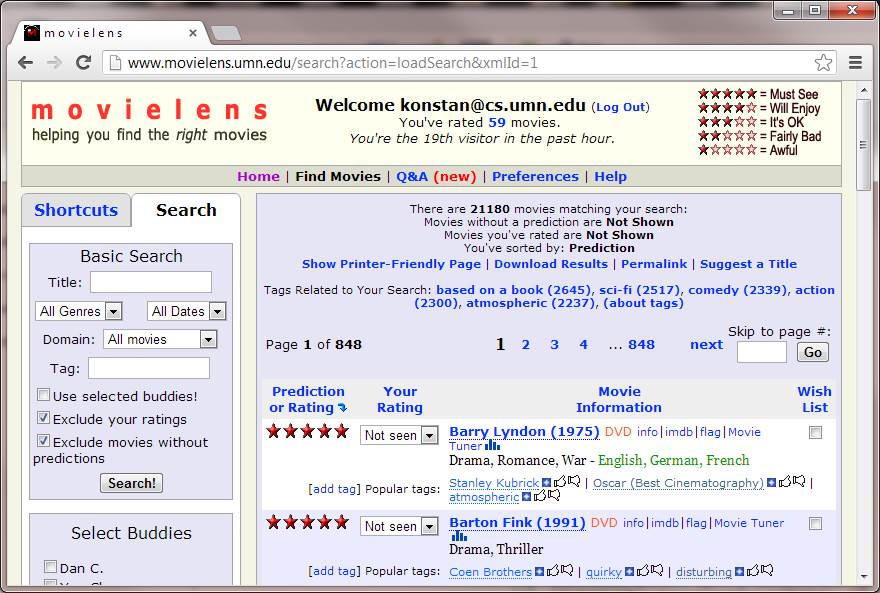Click blue add icon next to Stanley Kubrick tag

click(x=546, y=482)
